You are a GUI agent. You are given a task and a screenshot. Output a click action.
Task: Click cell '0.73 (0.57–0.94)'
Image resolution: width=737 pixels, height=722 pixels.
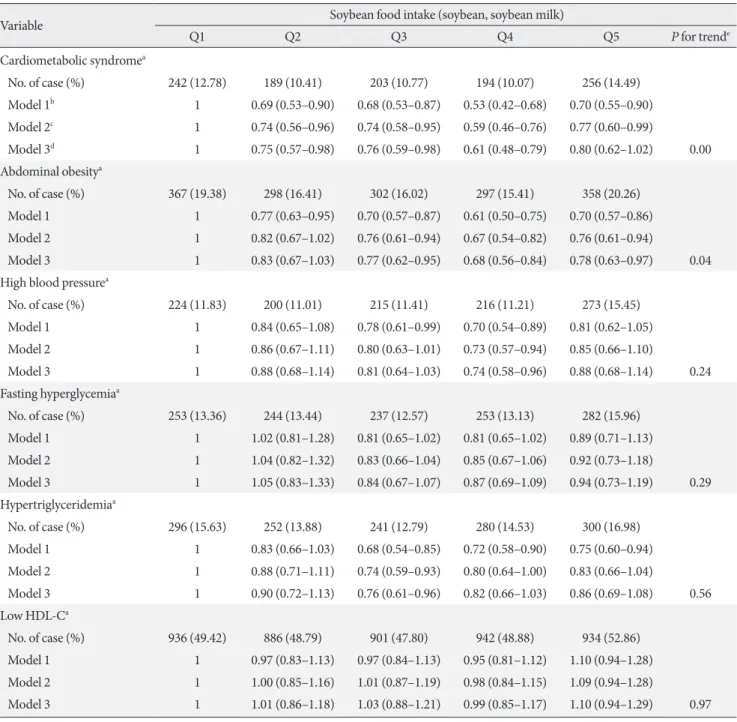point(505,349)
